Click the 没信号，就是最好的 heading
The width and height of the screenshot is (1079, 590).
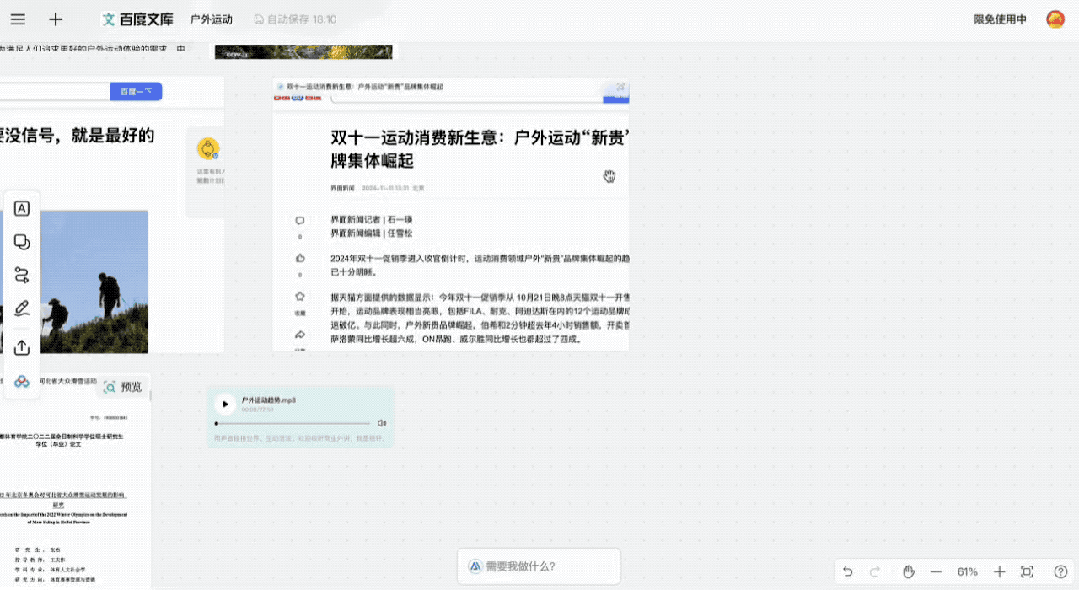pos(77,136)
